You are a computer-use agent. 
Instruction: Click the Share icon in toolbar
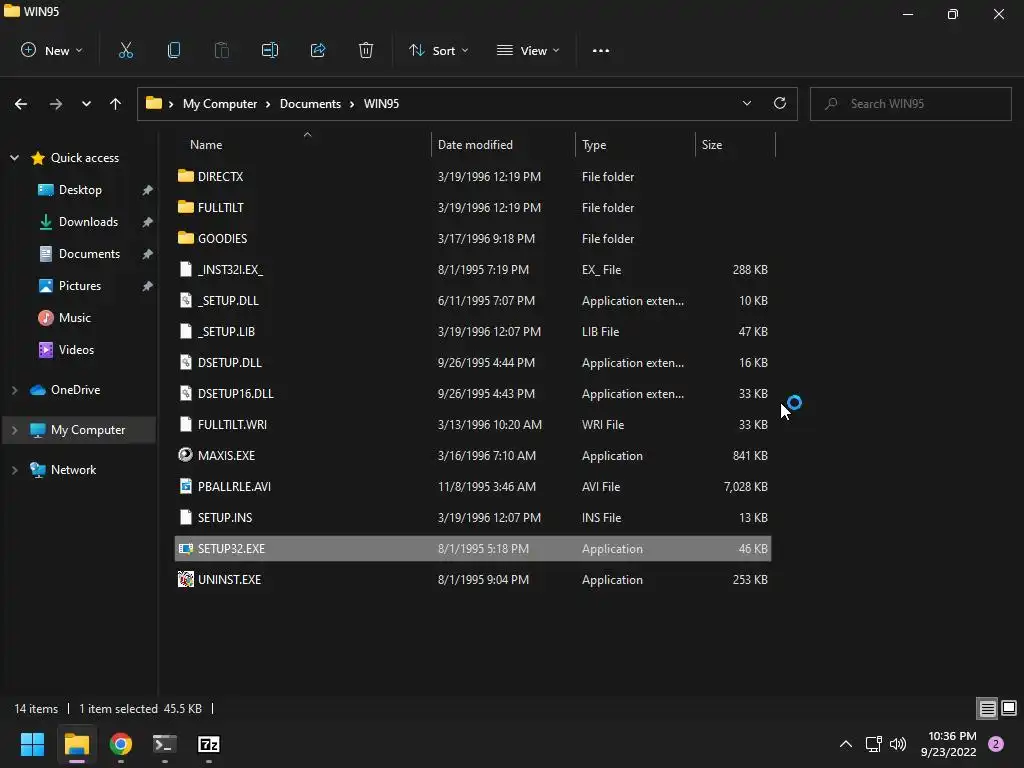click(318, 50)
